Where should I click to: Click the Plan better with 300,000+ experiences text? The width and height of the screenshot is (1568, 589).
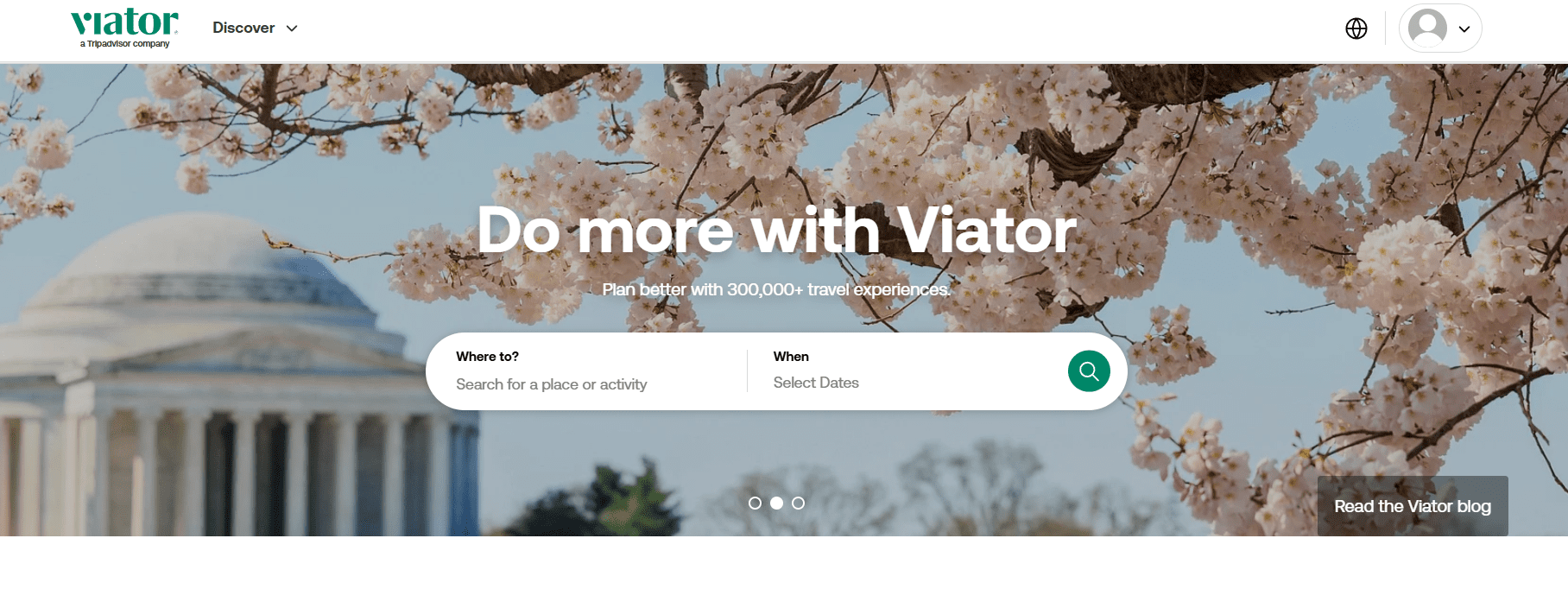point(776,289)
